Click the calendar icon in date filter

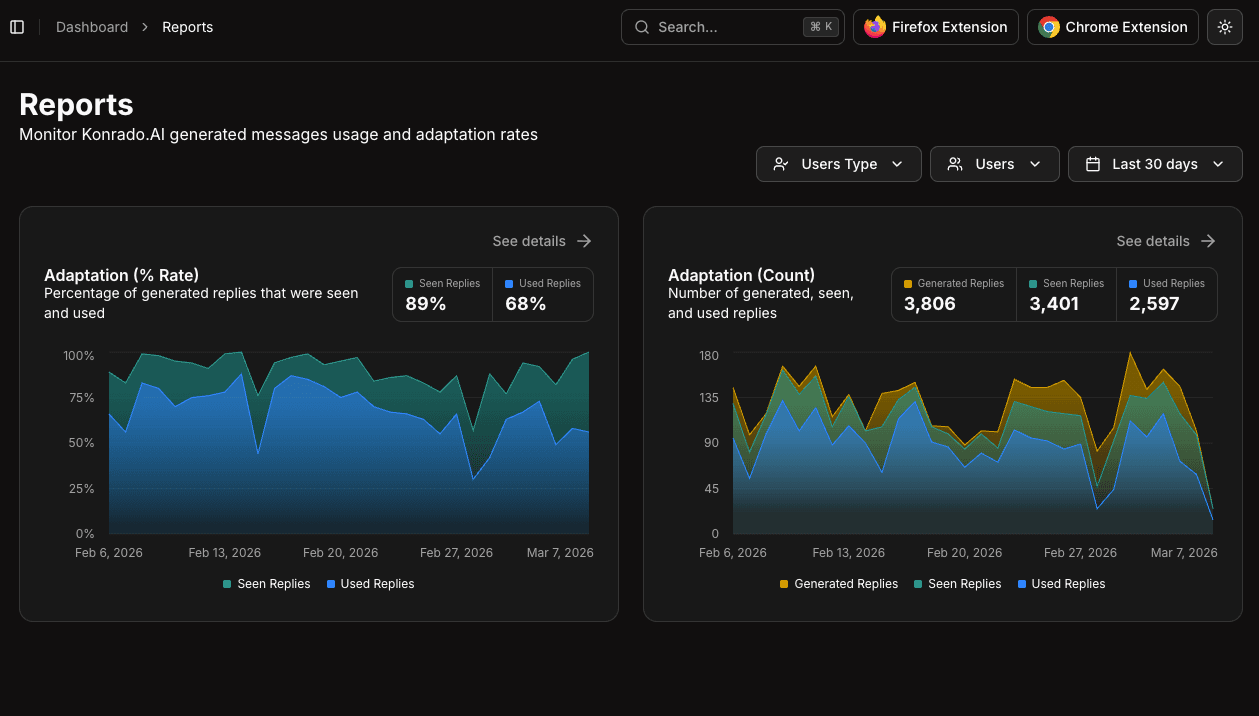point(1093,164)
